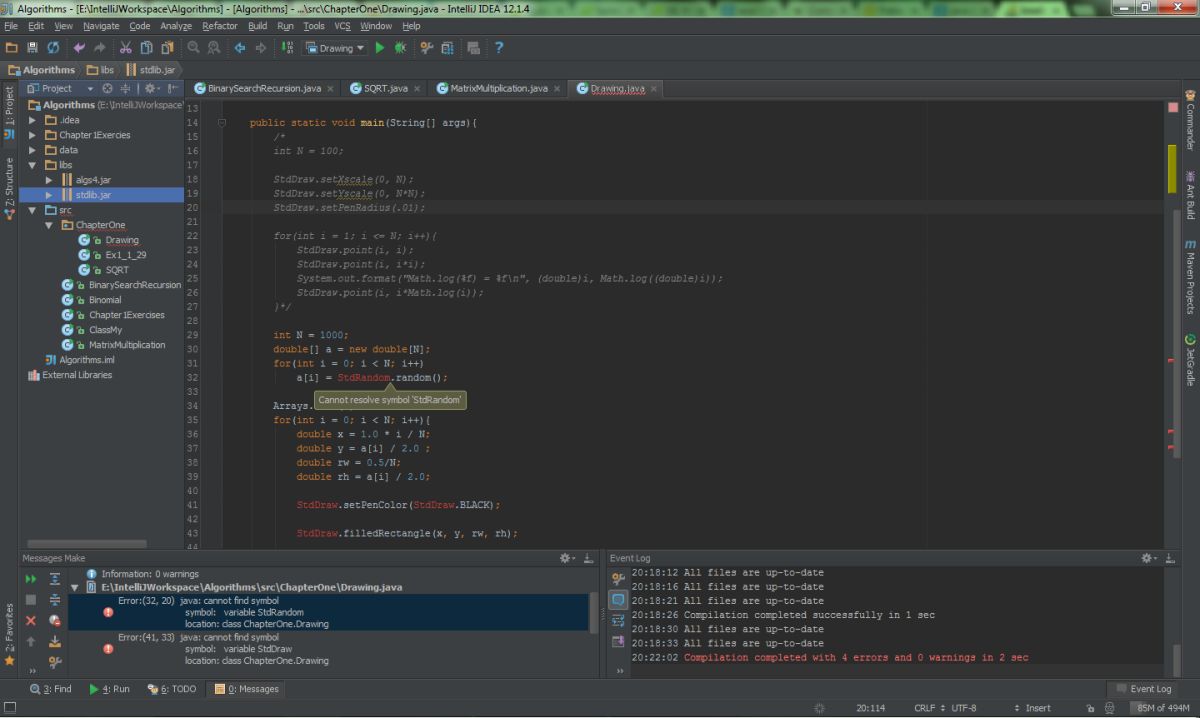Viewport: 1200px width, 718px height.
Task: Run the Drawing configuration with green arrow
Action: [x=380, y=47]
